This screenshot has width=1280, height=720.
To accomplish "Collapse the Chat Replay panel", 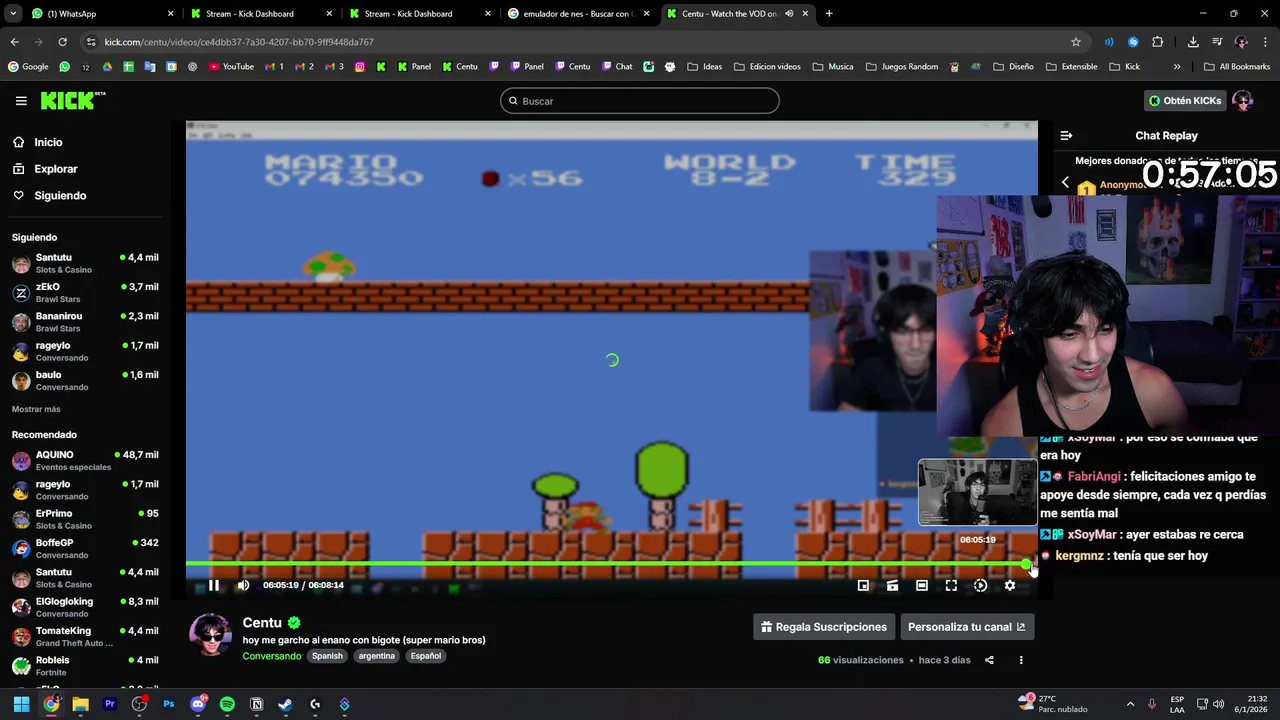I will pos(1066,136).
